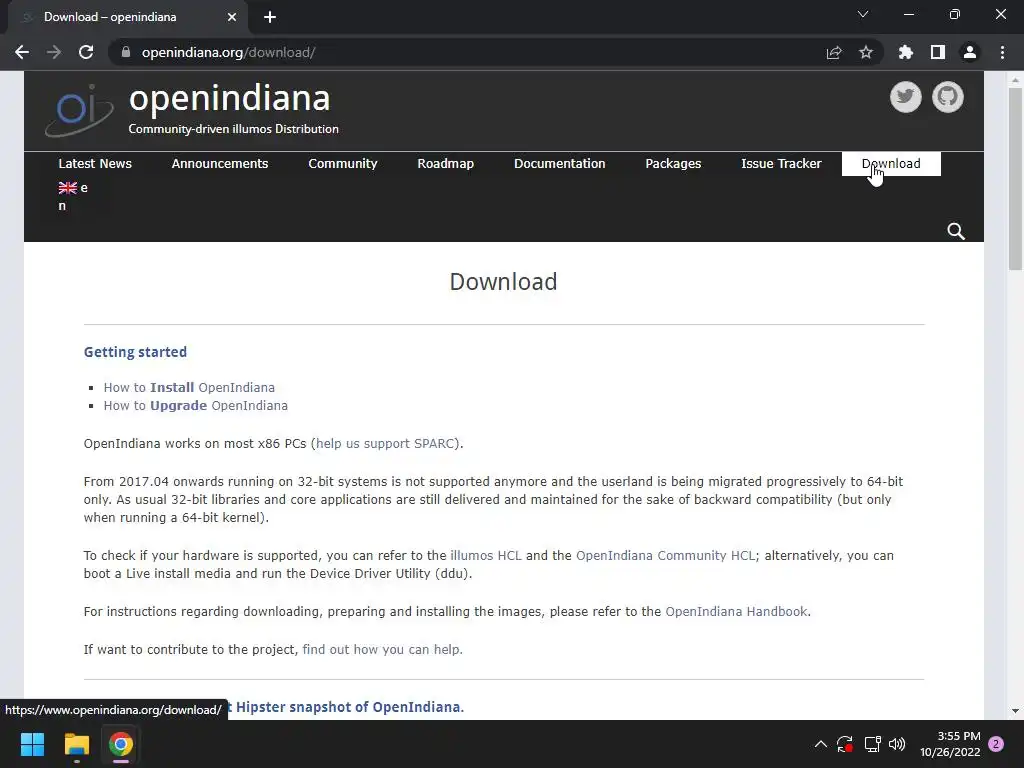The width and height of the screenshot is (1024, 768).
Task: Click the Download page title text
Action: 504,281
